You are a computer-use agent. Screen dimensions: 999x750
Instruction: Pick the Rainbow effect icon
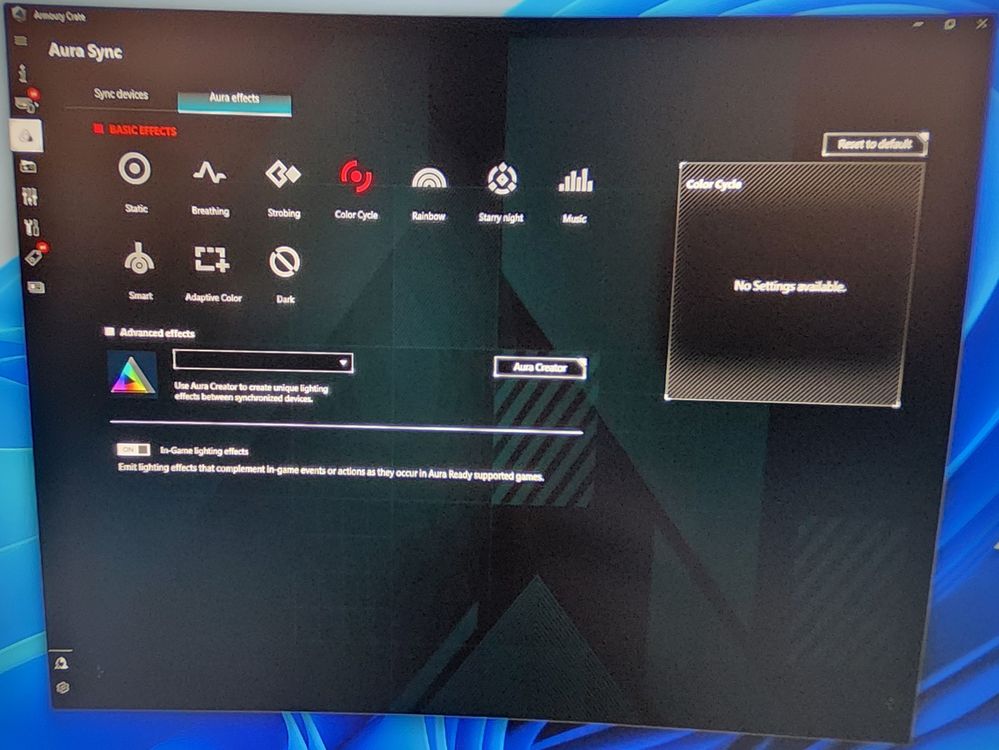429,178
